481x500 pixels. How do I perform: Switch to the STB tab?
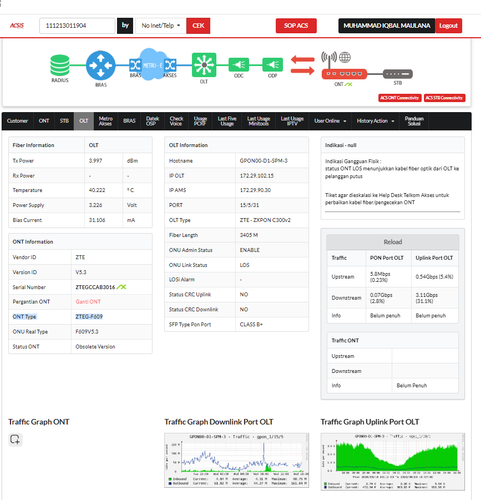[64, 121]
